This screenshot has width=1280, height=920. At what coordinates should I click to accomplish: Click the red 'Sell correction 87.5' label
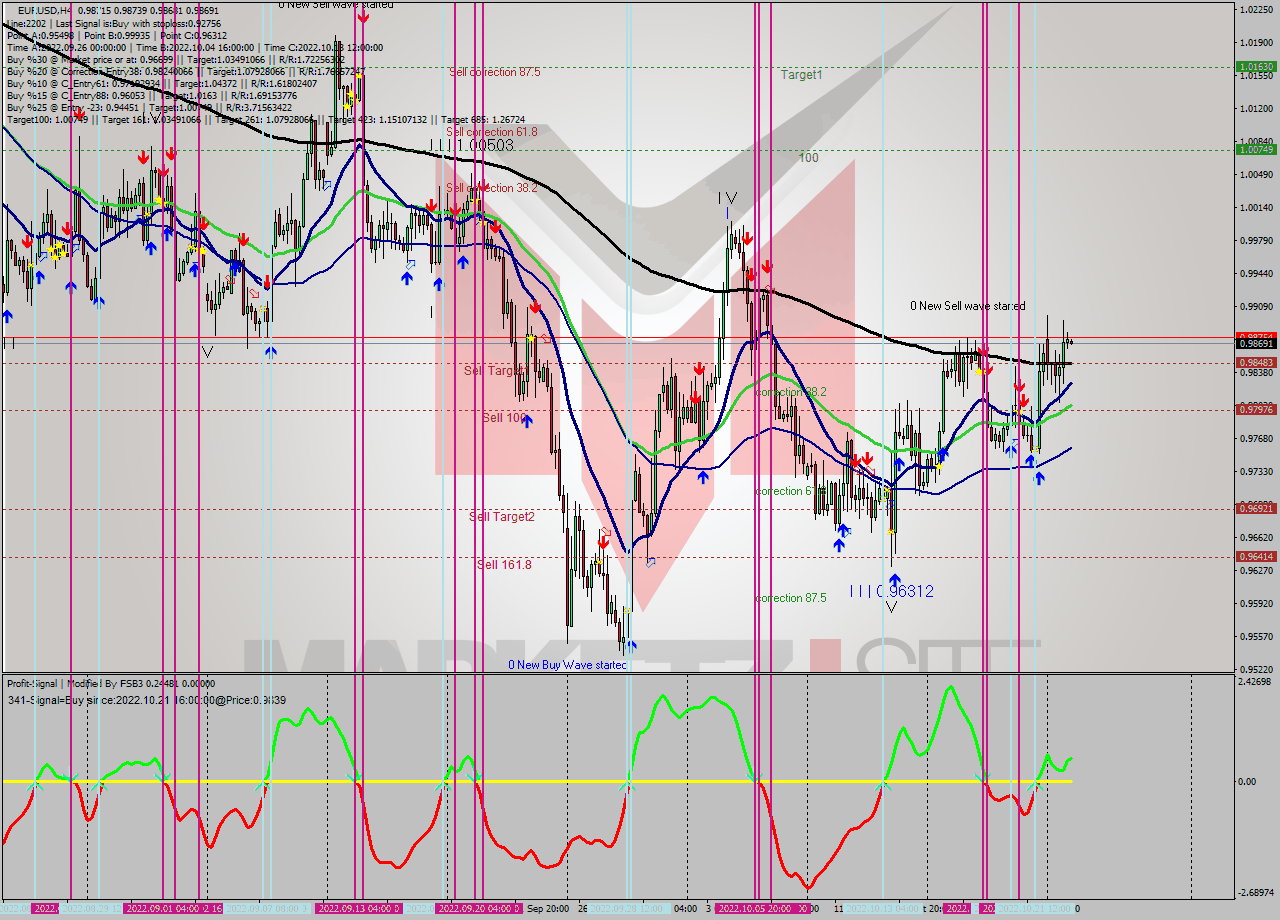(x=495, y=72)
